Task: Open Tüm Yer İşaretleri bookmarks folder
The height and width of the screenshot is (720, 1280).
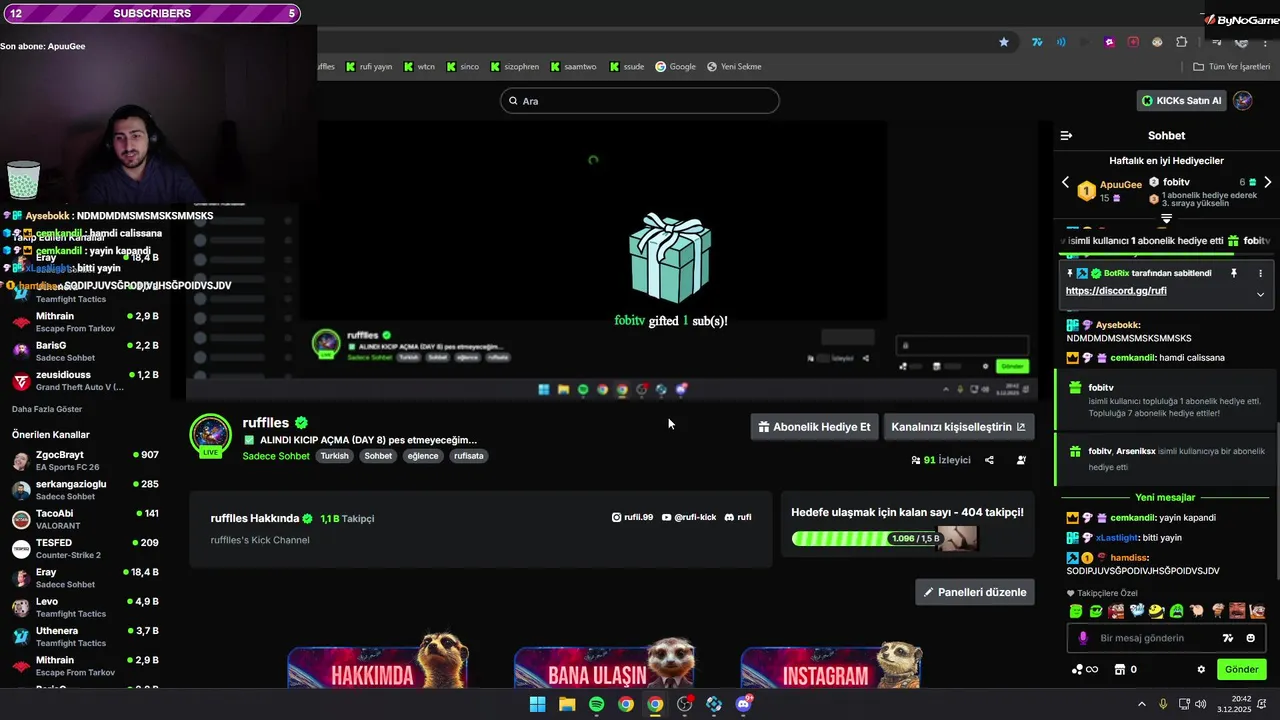Action: tap(1231, 67)
